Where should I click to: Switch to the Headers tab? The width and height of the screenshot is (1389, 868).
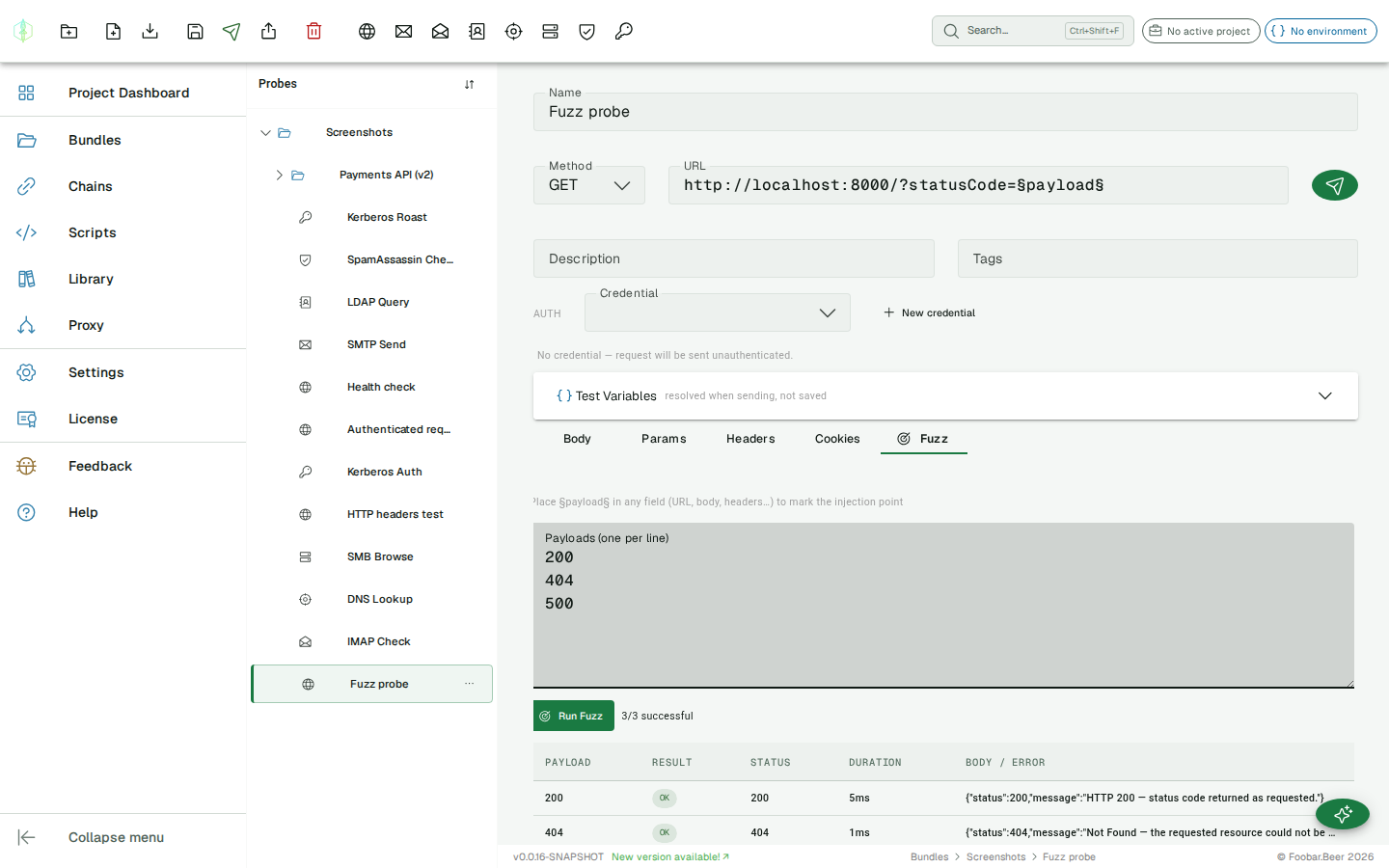(750, 439)
